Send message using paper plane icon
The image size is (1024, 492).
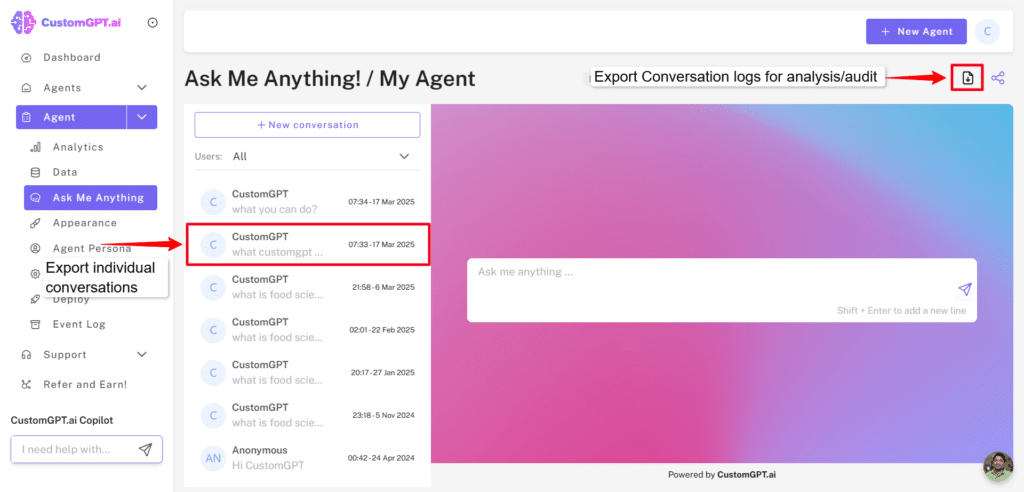[964, 289]
